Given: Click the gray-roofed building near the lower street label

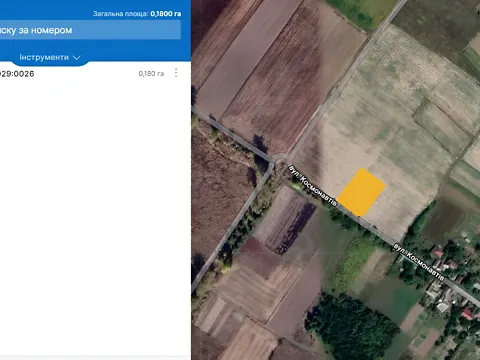Looking at the screenshot, I should (433, 290).
